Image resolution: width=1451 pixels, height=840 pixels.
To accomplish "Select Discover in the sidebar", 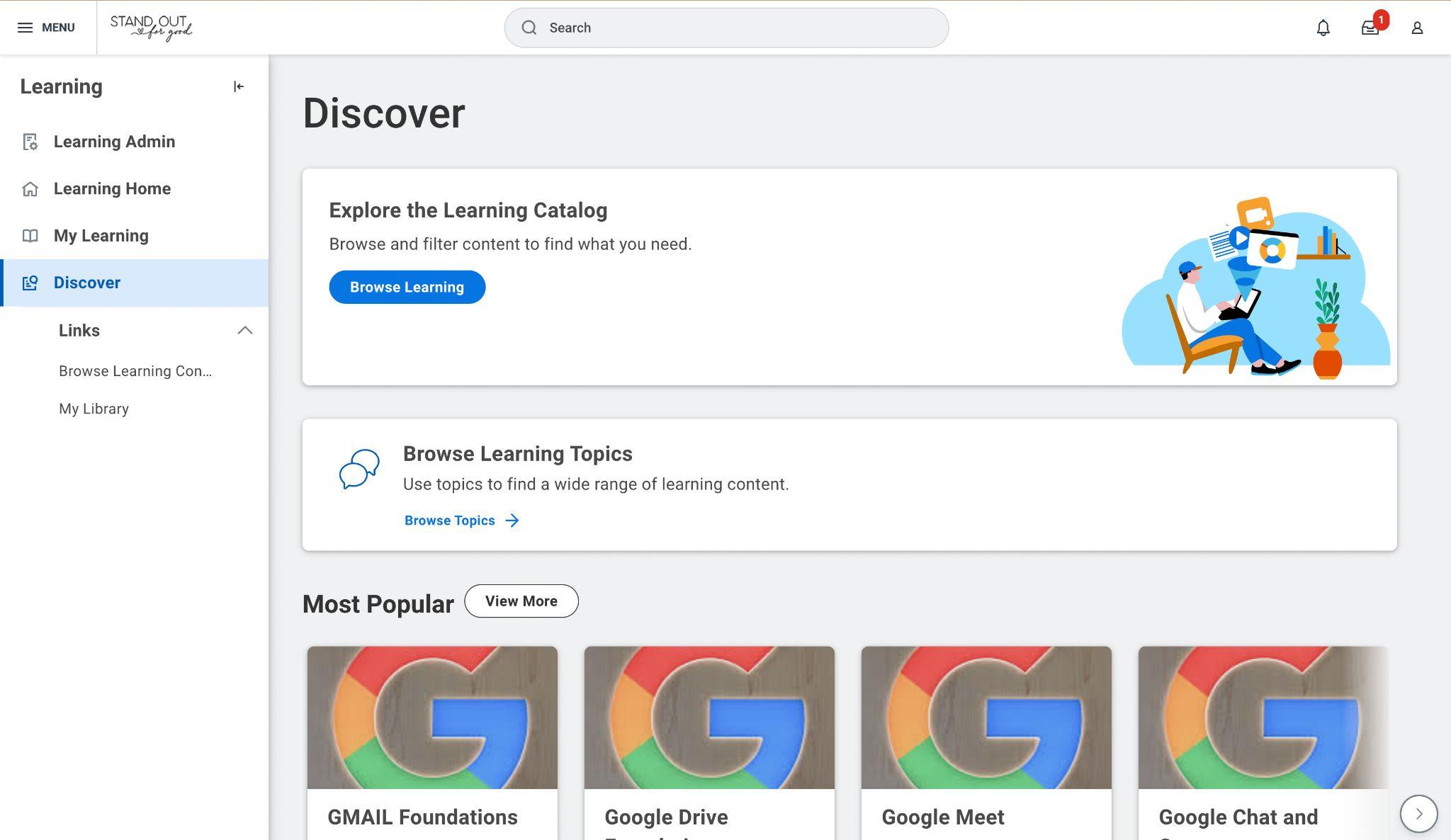I will tap(87, 283).
